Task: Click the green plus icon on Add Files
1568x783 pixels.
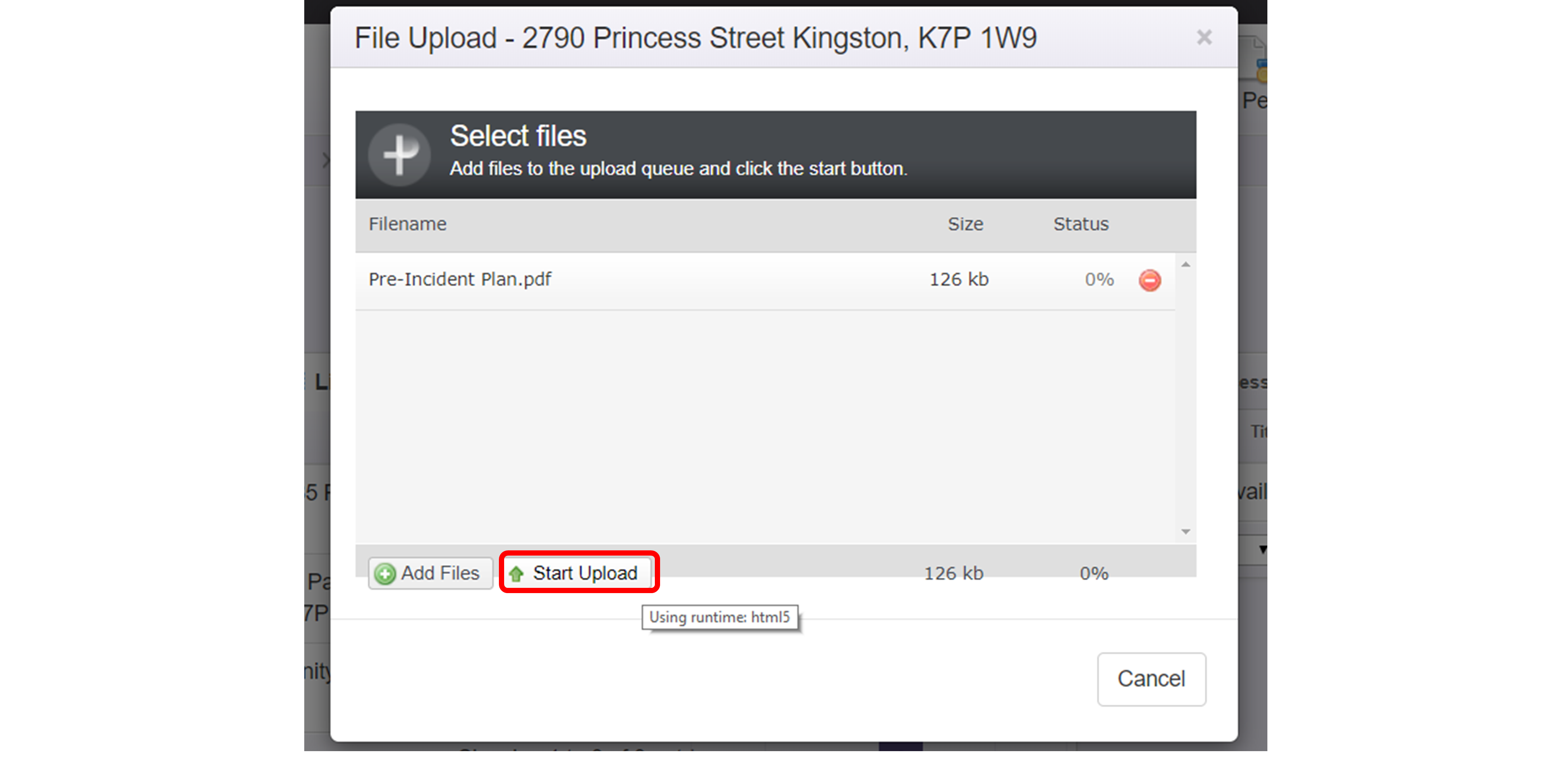Action: pyautogui.click(x=385, y=574)
